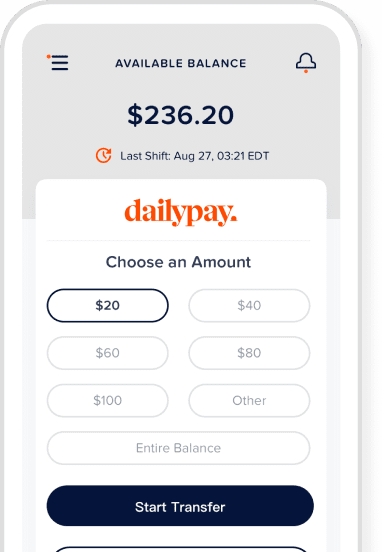Open notifications via the bell icon
382x552 pixels.
[x=306, y=62]
